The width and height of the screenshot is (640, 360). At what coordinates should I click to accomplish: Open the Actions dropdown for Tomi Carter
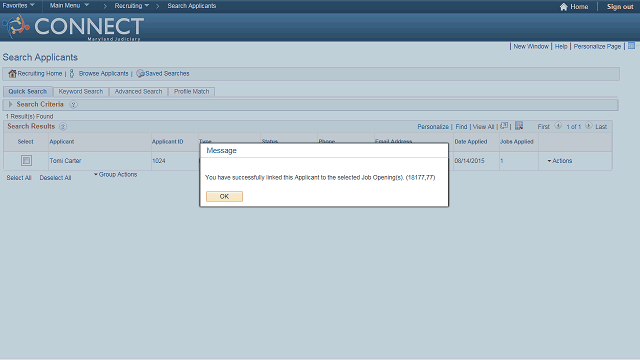[x=560, y=161]
